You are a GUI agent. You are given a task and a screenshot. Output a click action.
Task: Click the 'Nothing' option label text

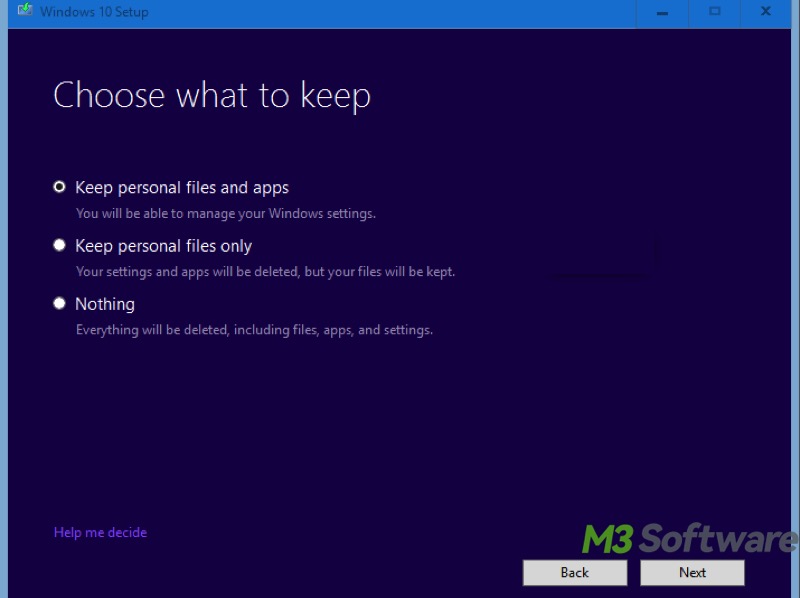pos(104,304)
